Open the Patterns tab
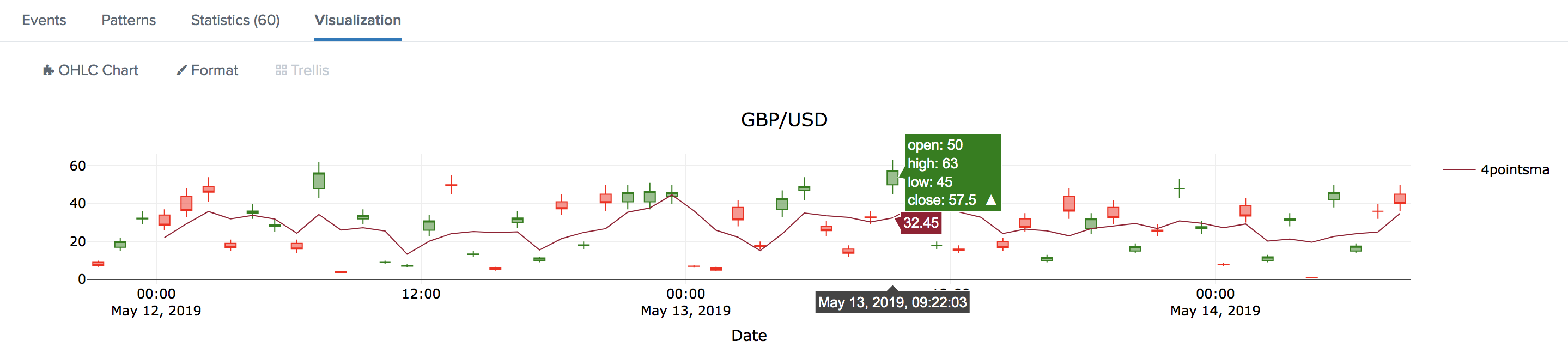 pyautogui.click(x=129, y=20)
